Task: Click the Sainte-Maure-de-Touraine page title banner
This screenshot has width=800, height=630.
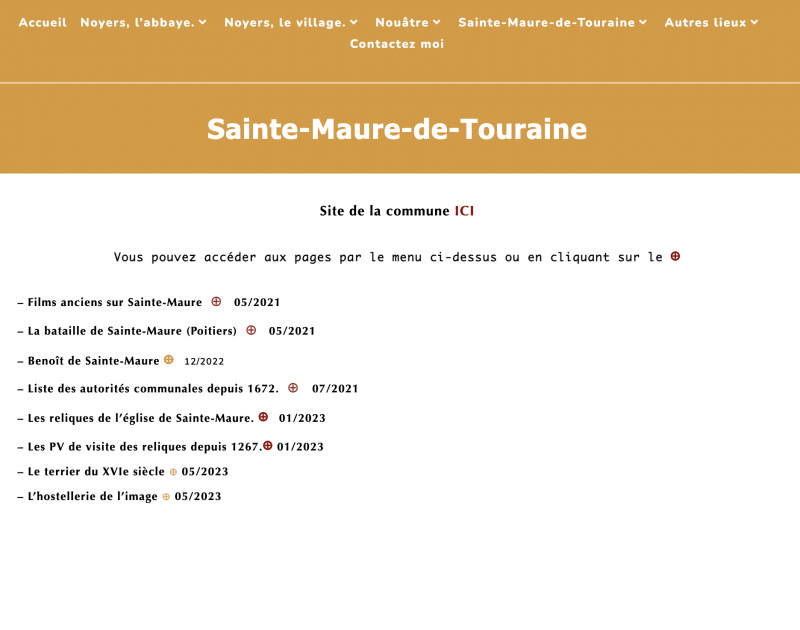Action: (x=397, y=129)
